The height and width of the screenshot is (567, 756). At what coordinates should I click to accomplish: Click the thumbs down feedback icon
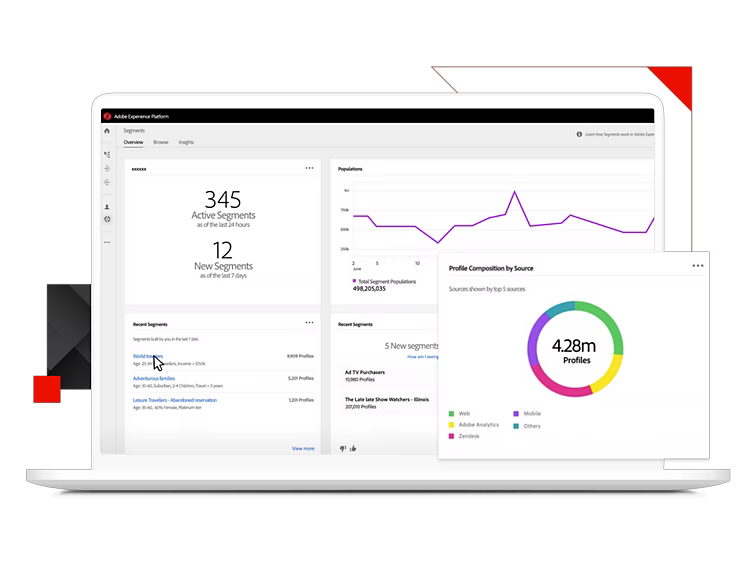pyautogui.click(x=343, y=448)
